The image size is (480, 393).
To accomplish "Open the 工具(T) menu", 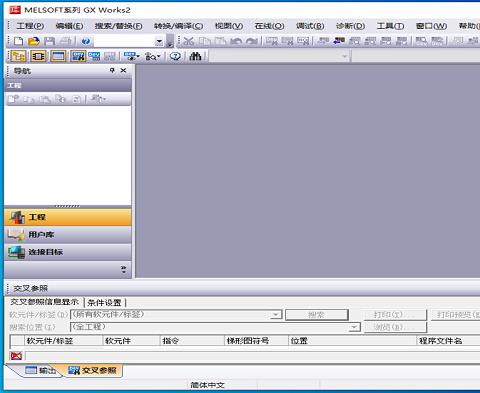I will 390,26.
